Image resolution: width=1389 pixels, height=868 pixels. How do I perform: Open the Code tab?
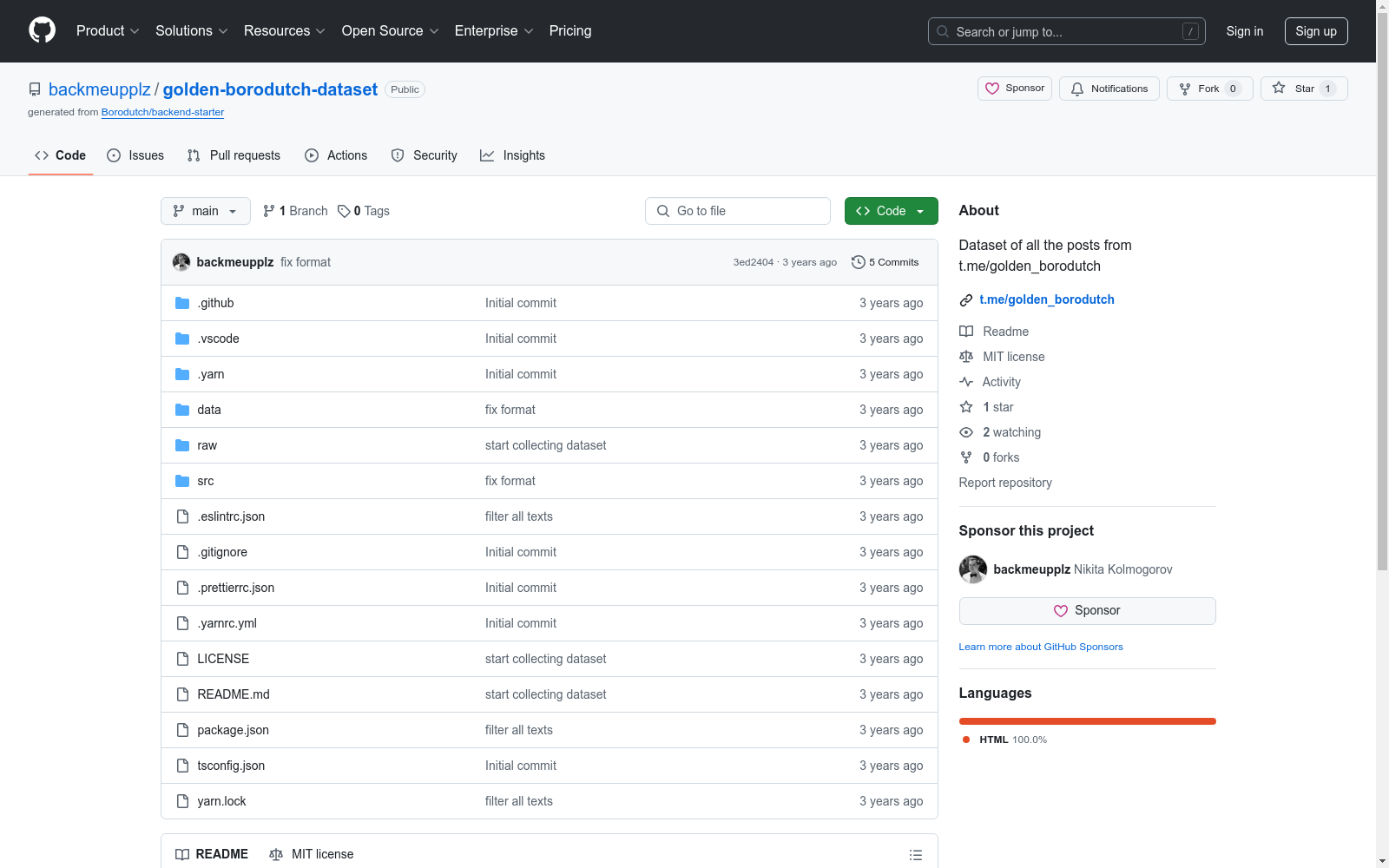(61, 155)
